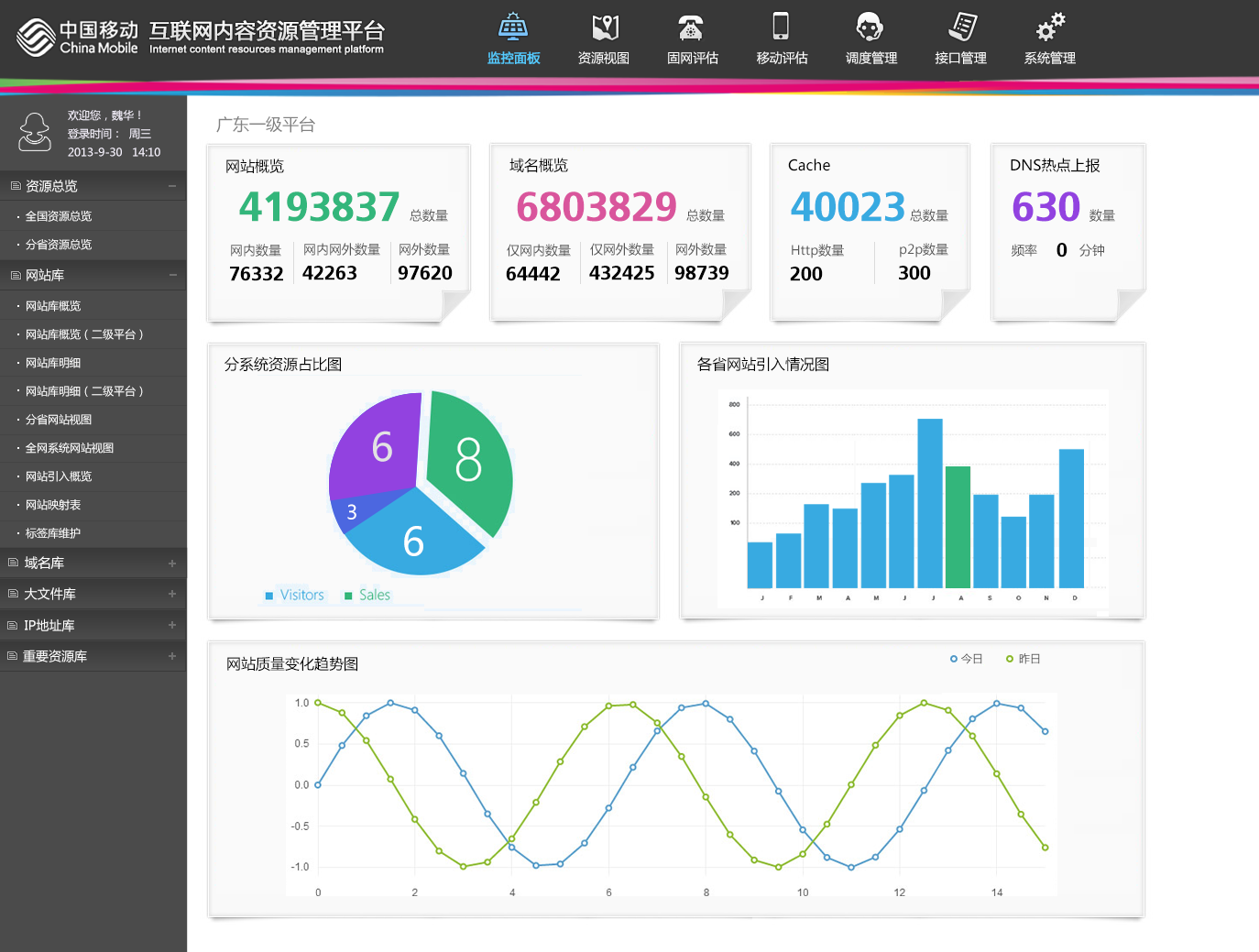1259x952 pixels.
Task: Select the 移动评估 mobile phone icon
Action: click(781, 27)
